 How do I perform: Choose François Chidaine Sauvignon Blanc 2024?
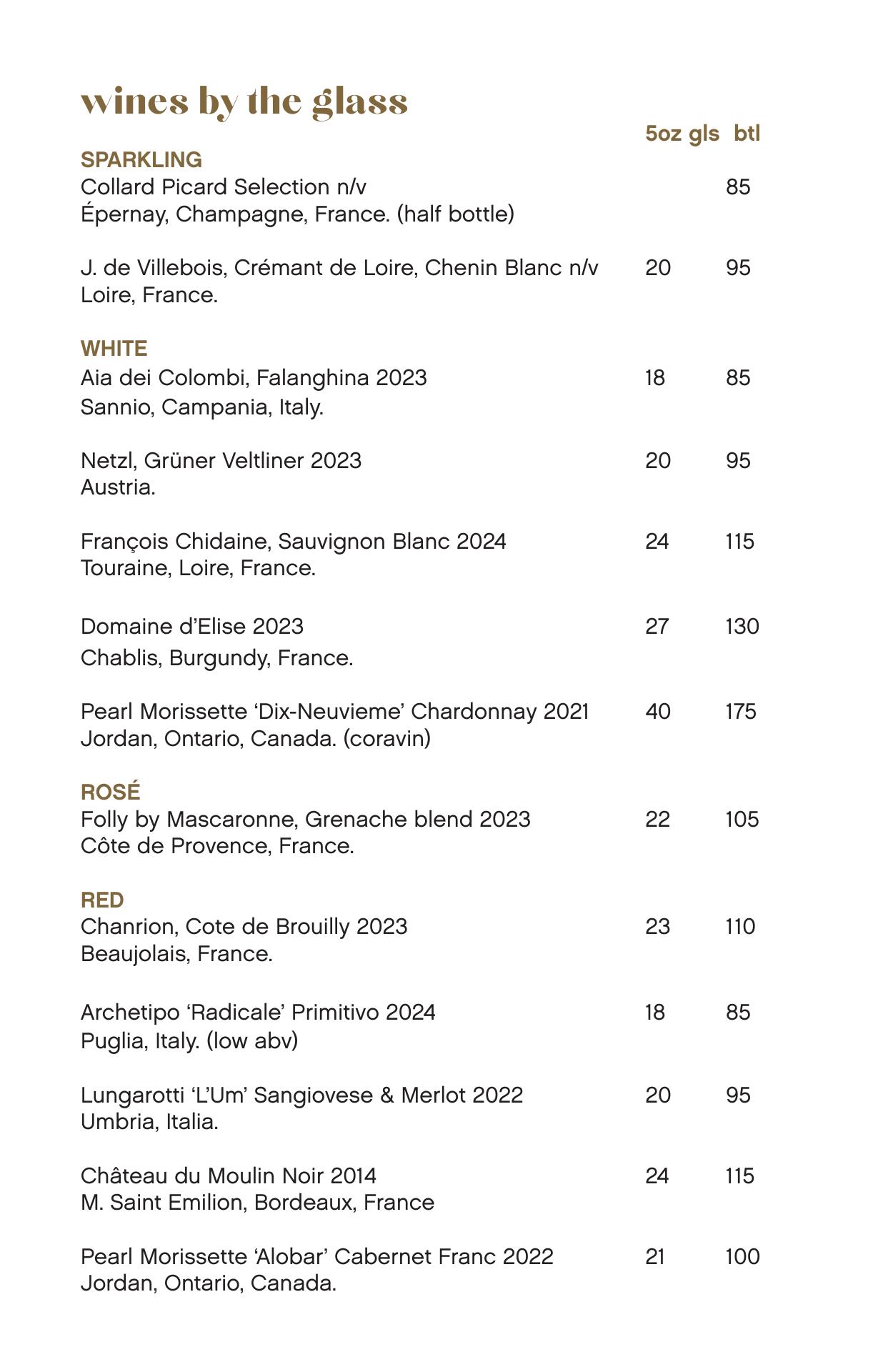pyautogui.click(x=293, y=542)
